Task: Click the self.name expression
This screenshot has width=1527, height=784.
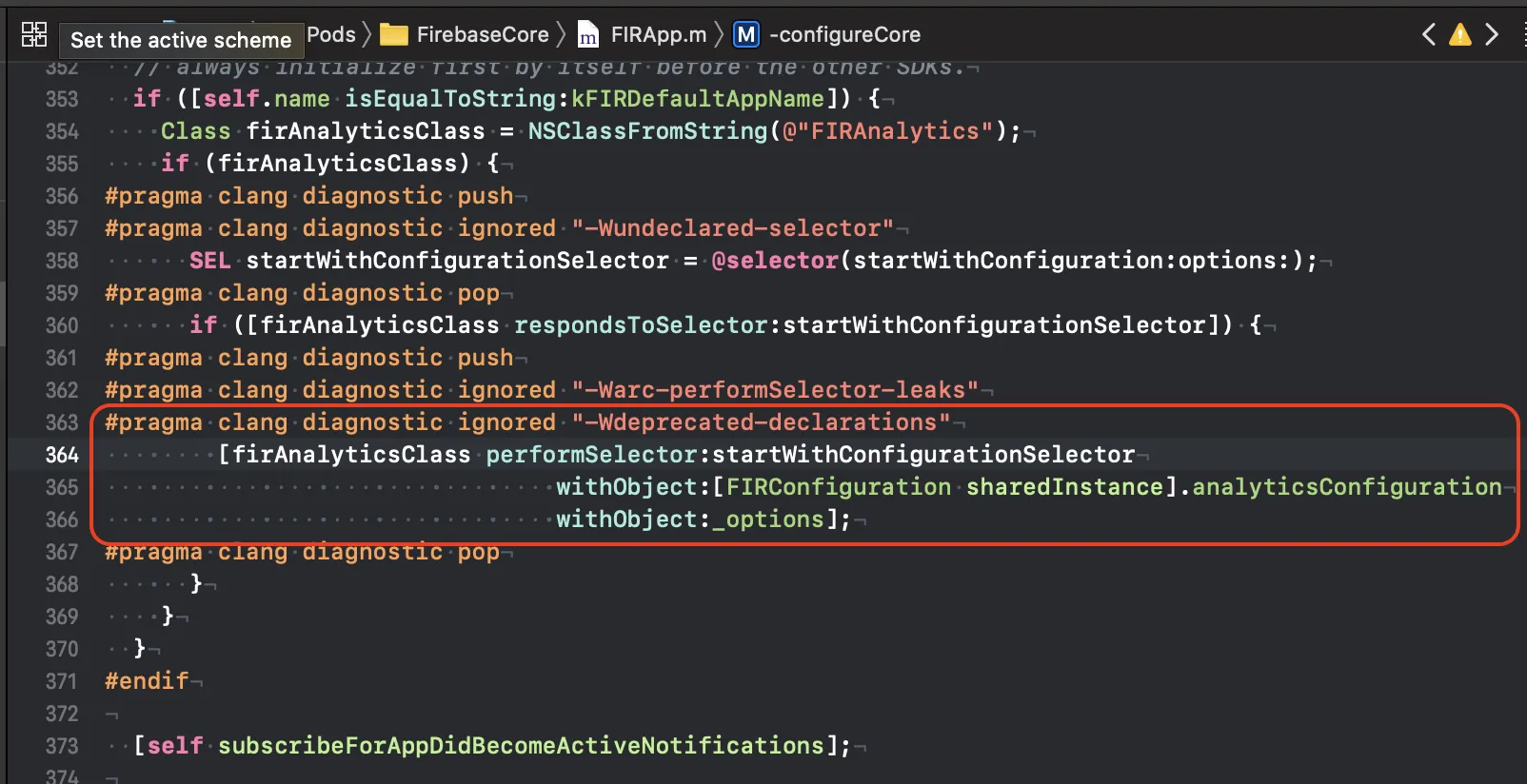Action: pyautogui.click(x=267, y=99)
